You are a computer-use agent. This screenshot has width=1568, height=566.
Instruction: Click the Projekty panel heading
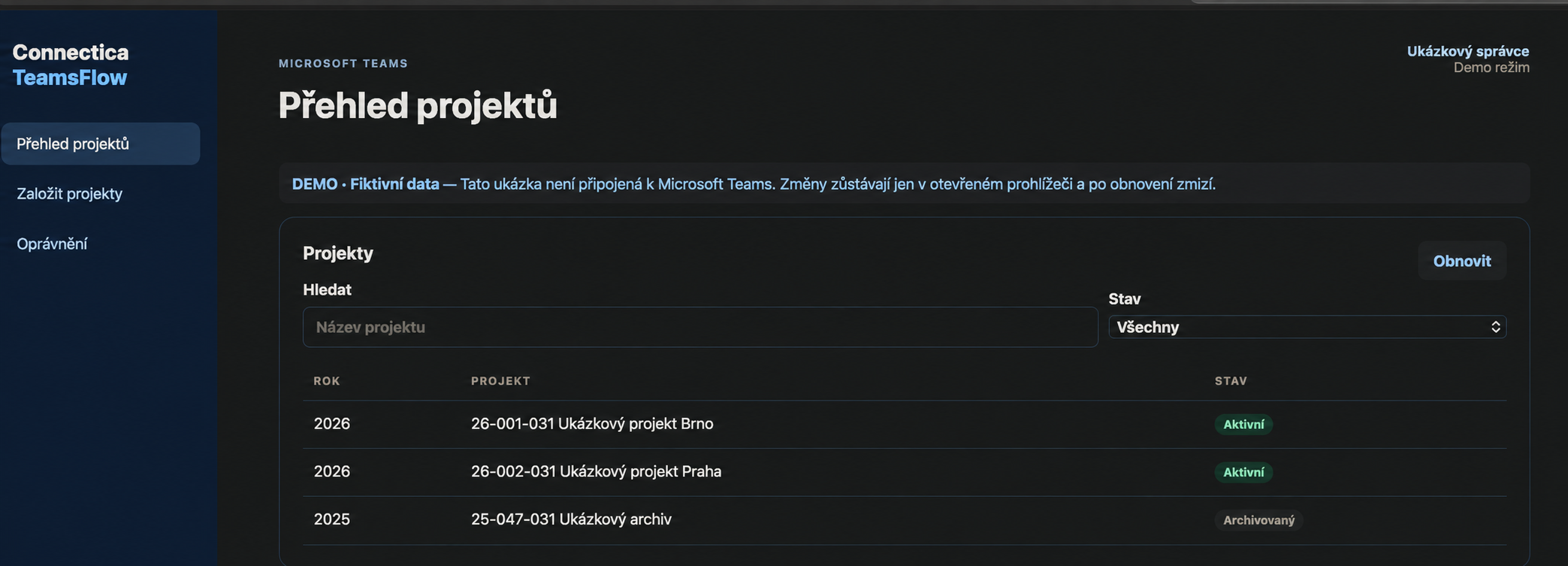[338, 253]
